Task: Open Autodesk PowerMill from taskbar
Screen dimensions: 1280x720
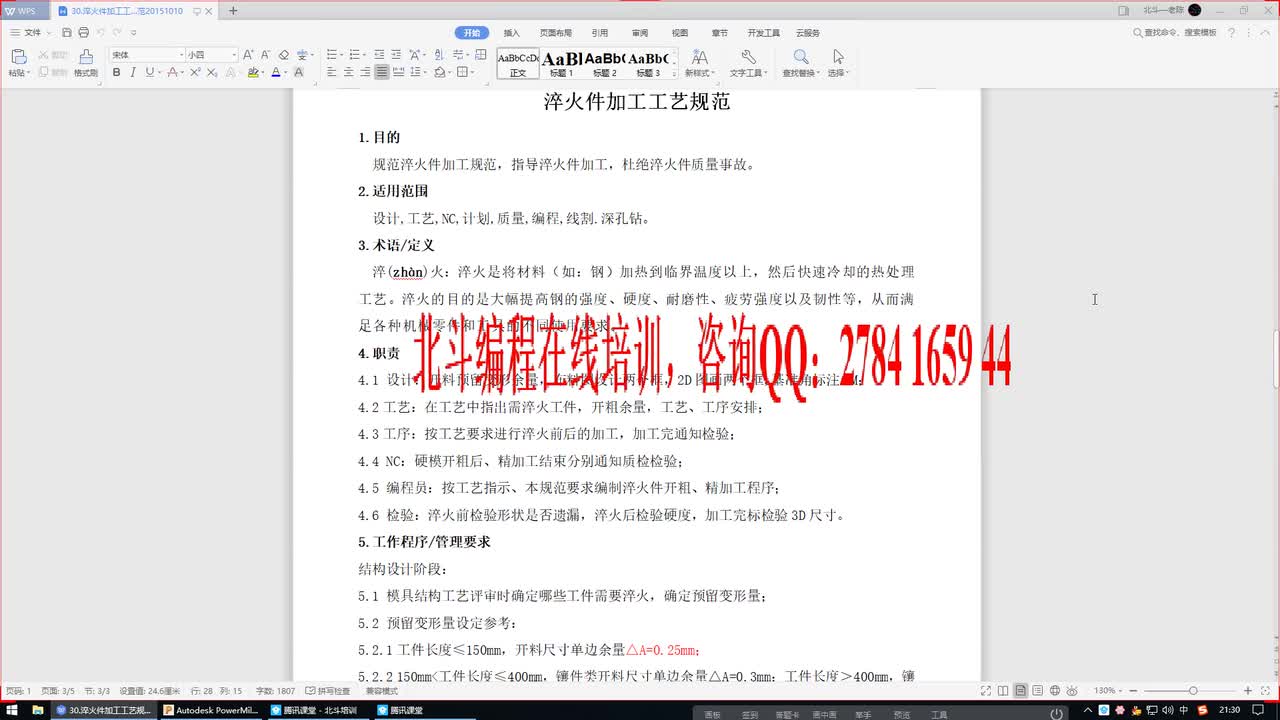Action: [209, 710]
